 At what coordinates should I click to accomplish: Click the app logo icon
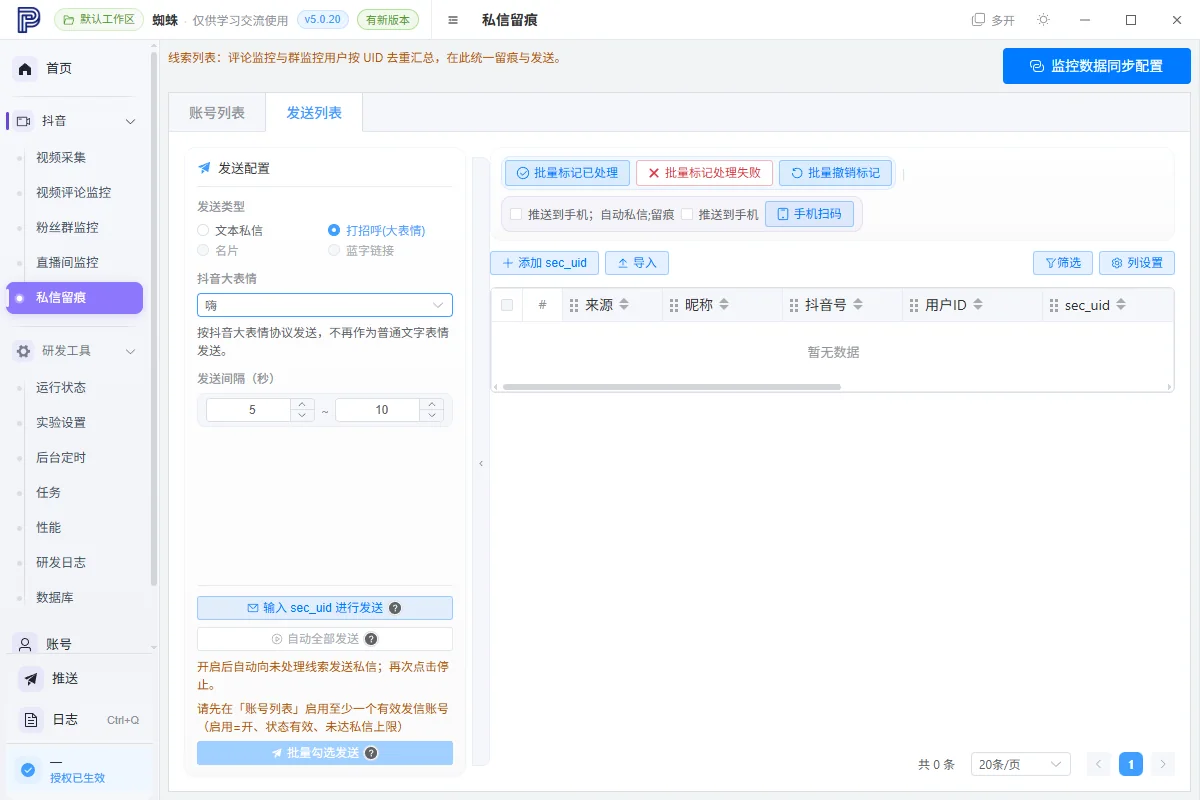click(28, 20)
